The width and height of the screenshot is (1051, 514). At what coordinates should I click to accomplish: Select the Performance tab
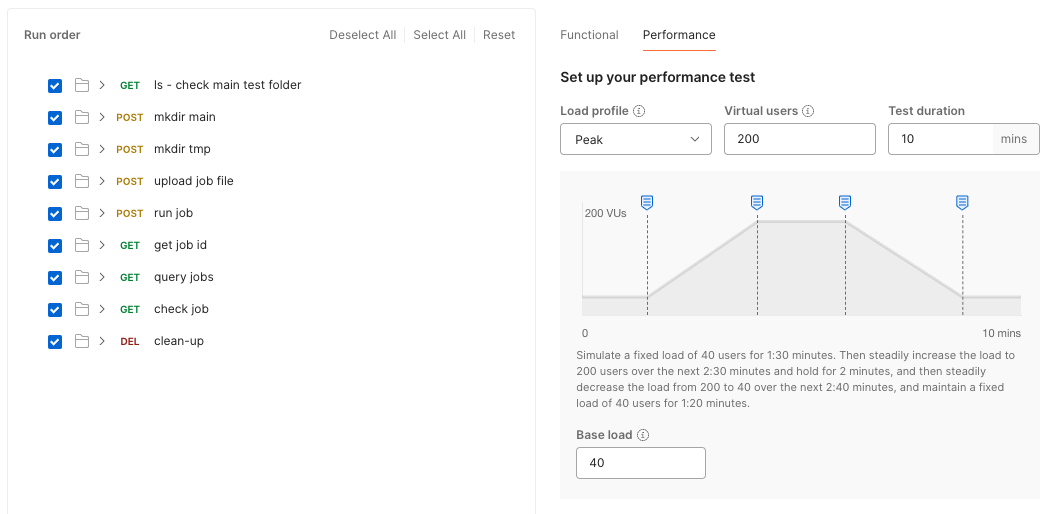(679, 35)
